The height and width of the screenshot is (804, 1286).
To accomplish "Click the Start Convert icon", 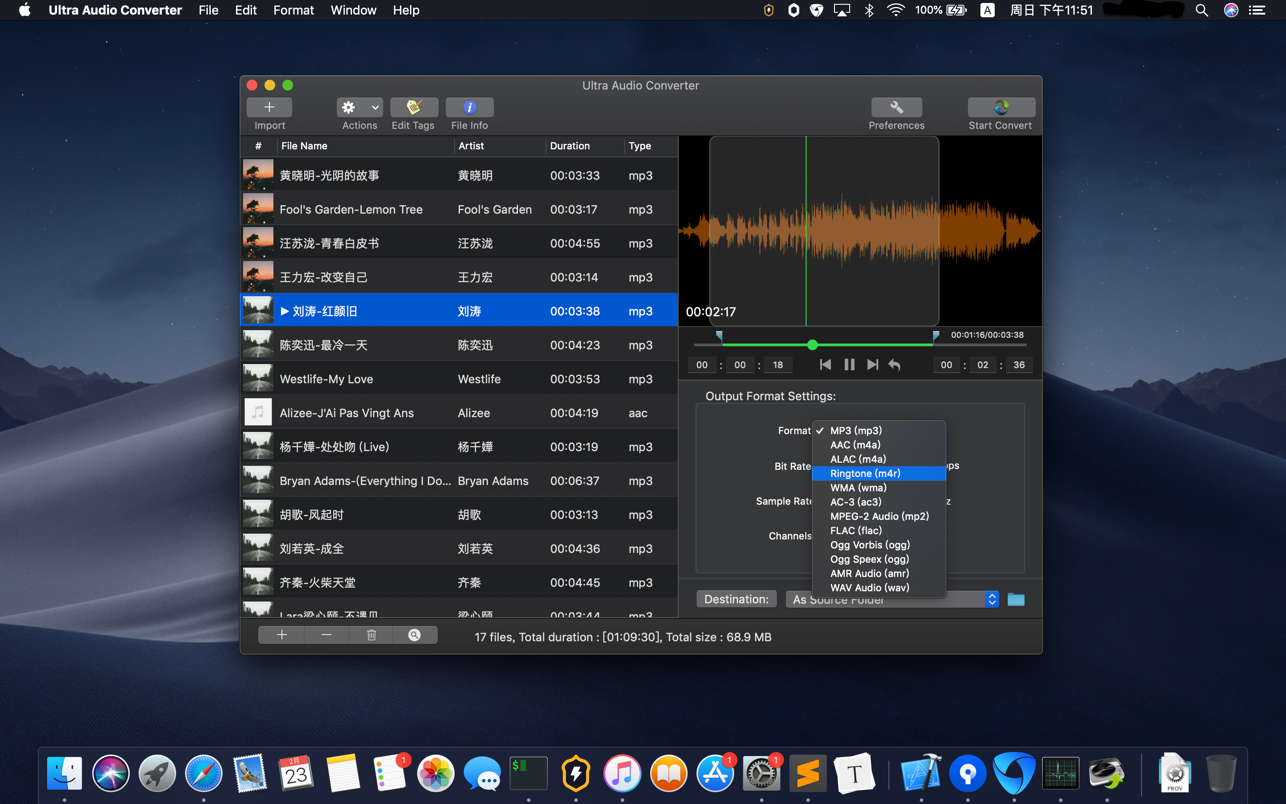I will [1000, 107].
